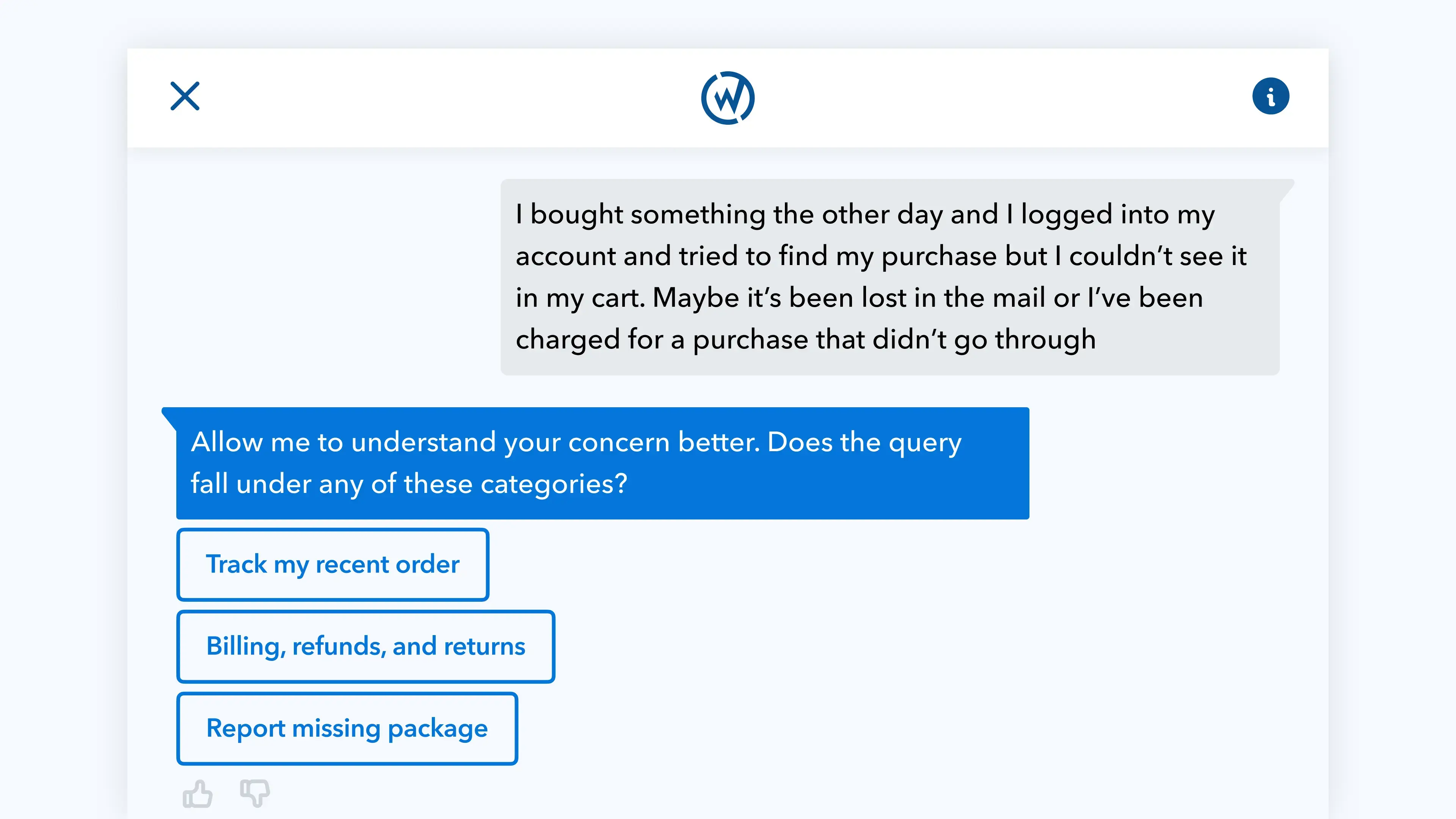Open the info icon in the header
1456x819 pixels.
(1271, 96)
